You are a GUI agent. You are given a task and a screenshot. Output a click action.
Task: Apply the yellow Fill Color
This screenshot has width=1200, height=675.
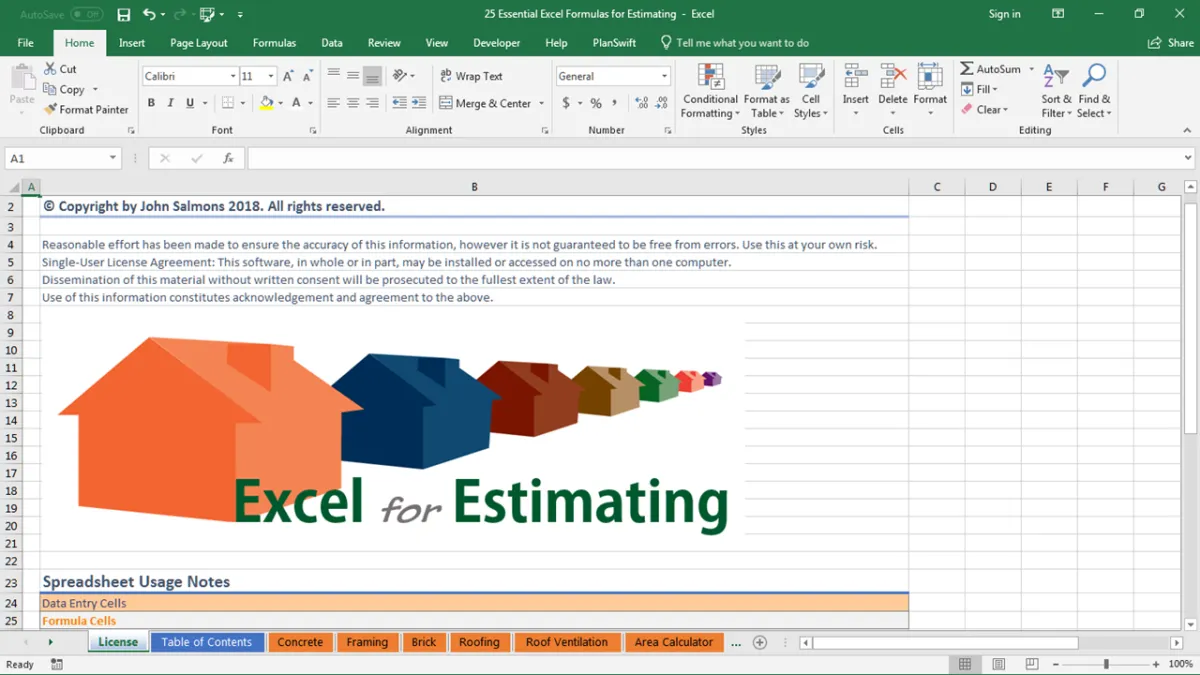point(266,103)
